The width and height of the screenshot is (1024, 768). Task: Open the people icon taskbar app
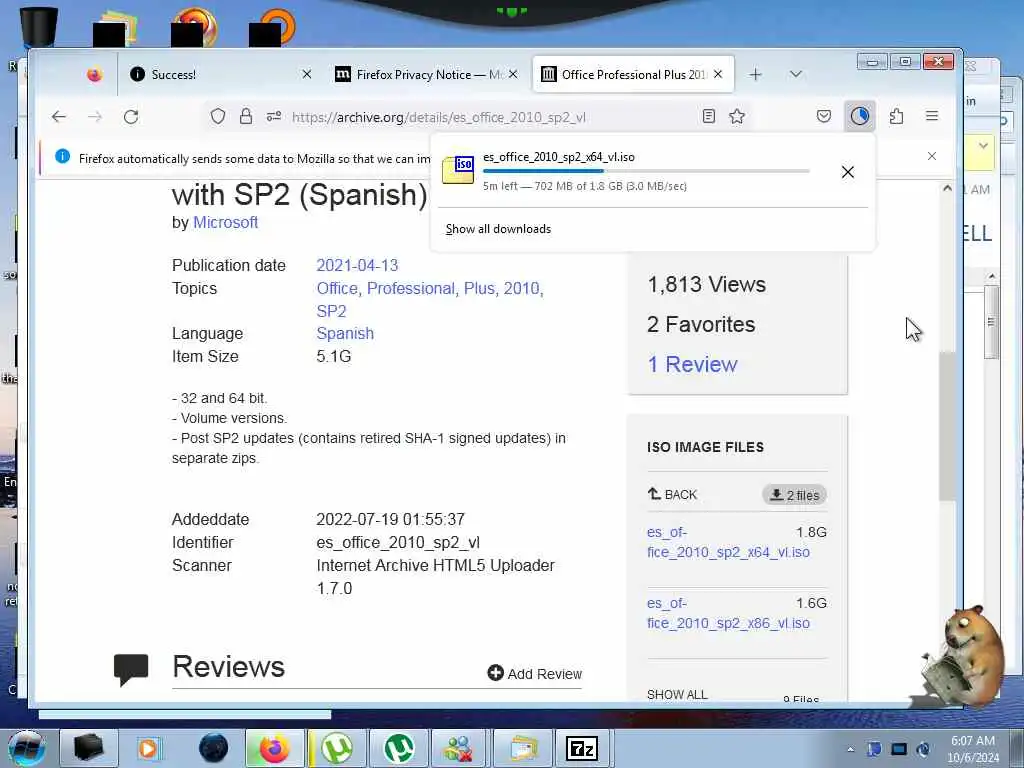(x=460, y=748)
